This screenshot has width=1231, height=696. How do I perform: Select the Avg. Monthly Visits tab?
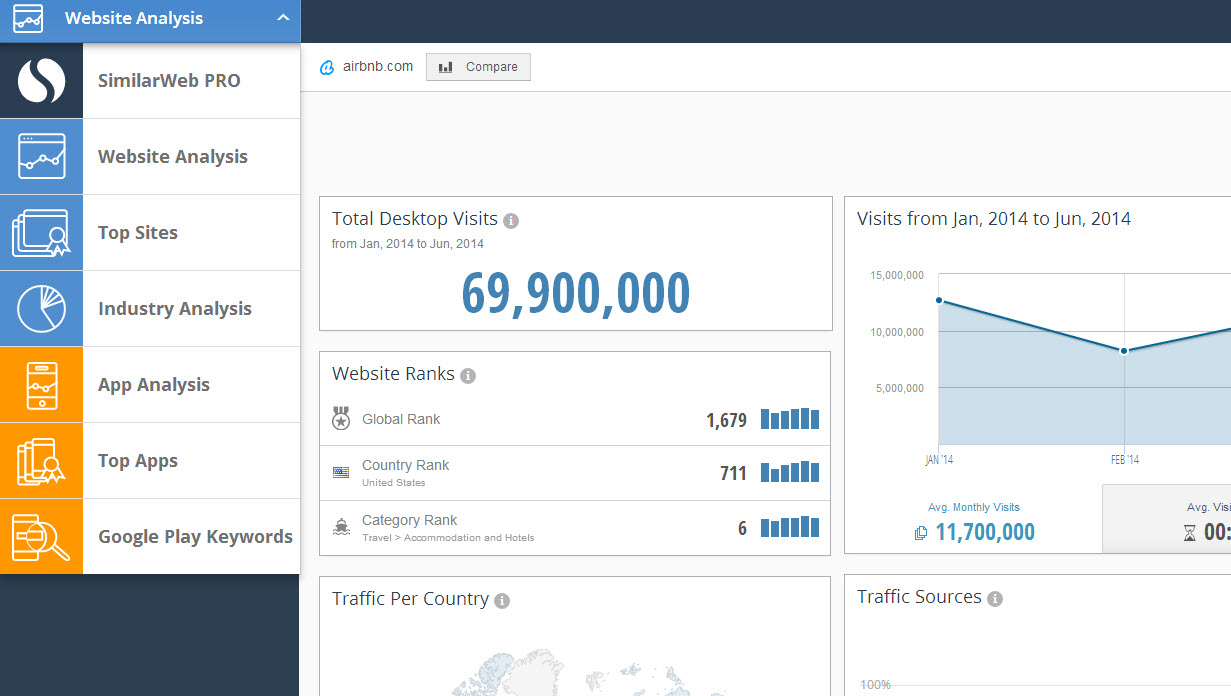tap(974, 521)
